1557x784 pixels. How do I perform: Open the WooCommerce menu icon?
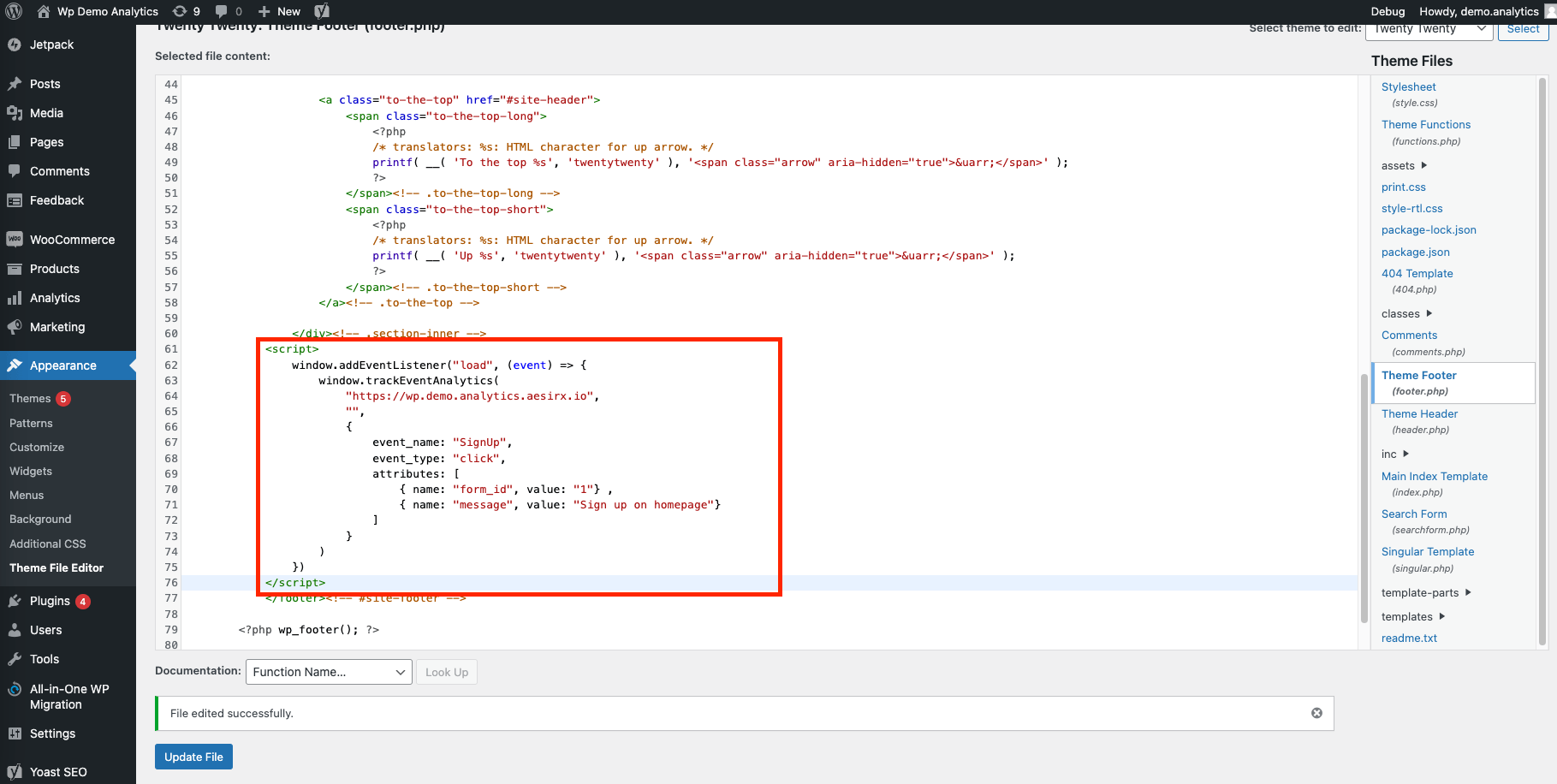15,240
